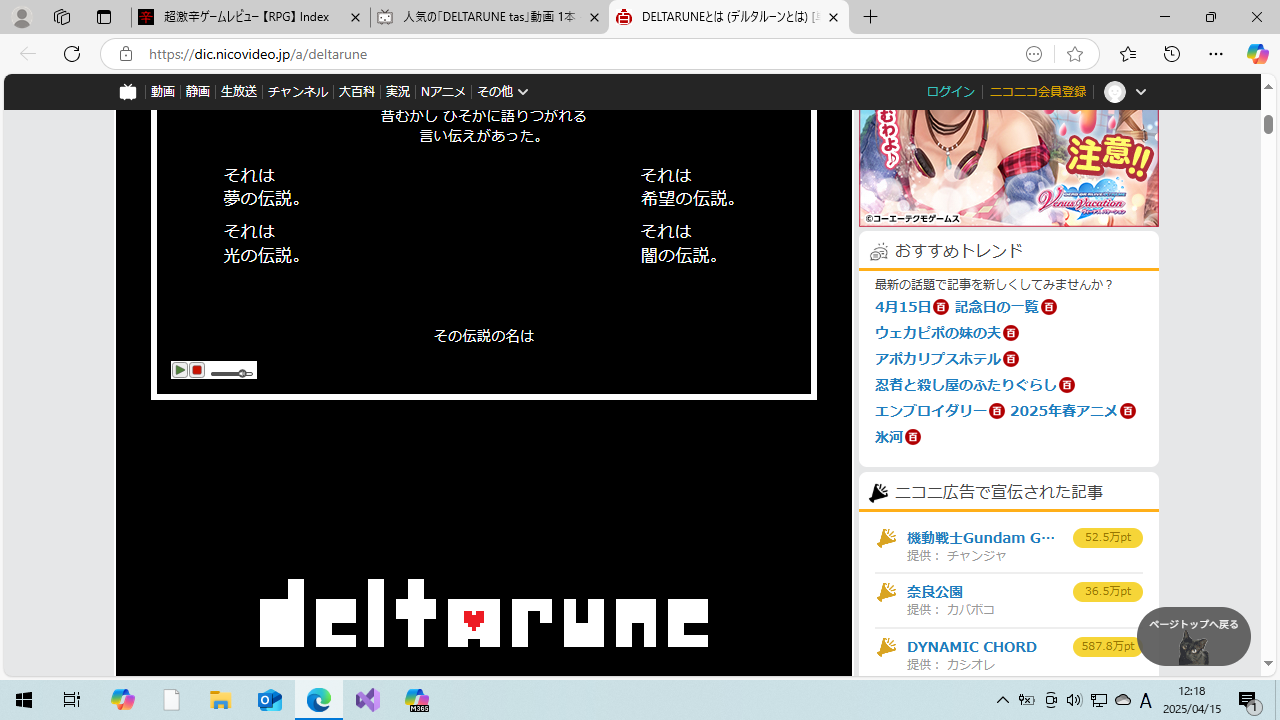
Task: Open the Copilot icon in Edge toolbar
Action: (x=1257, y=54)
